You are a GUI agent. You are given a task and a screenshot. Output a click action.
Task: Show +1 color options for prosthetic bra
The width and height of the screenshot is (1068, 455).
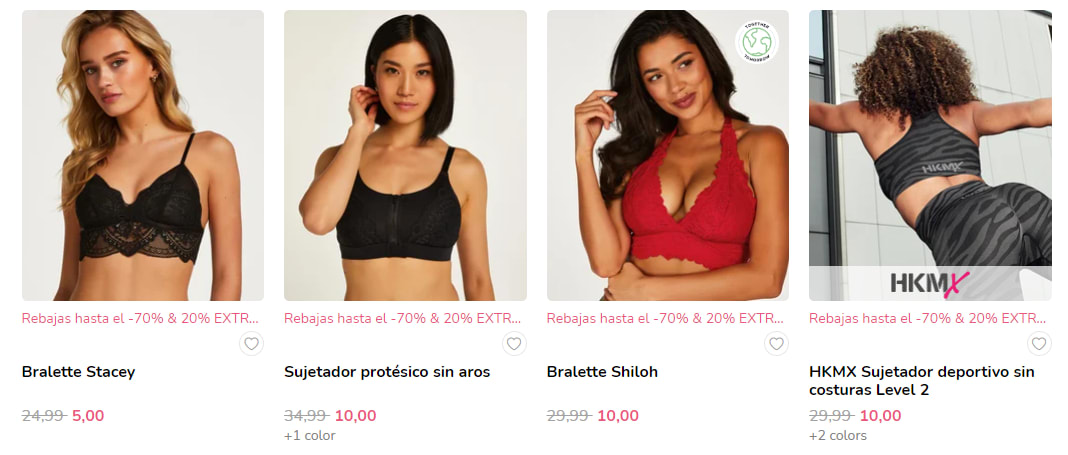point(310,435)
